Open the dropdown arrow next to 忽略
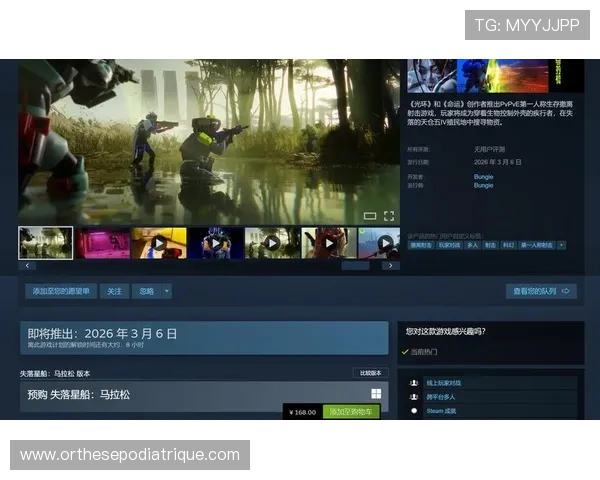The image size is (600, 480). [166, 291]
